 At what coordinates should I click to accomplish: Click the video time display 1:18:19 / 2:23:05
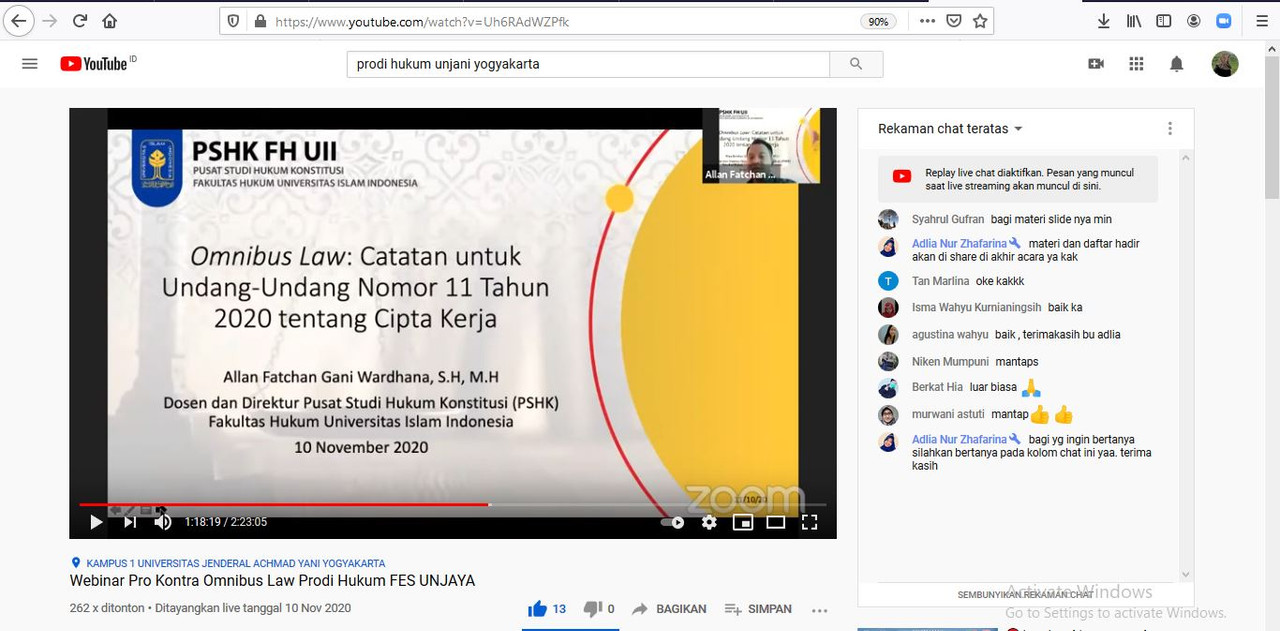(226, 522)
